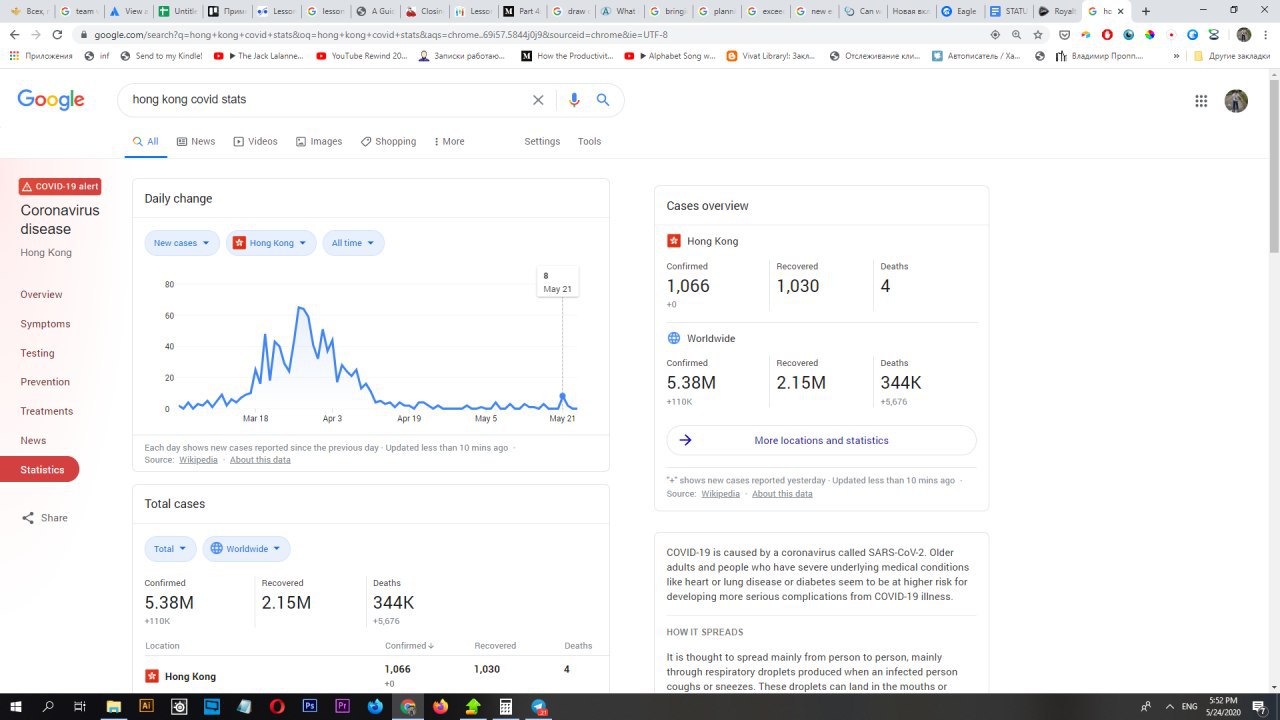The width and height of the screenshot is (1280, 720).
Task: Click the Hong Kong row in table
Action: (x=369, y=676)
